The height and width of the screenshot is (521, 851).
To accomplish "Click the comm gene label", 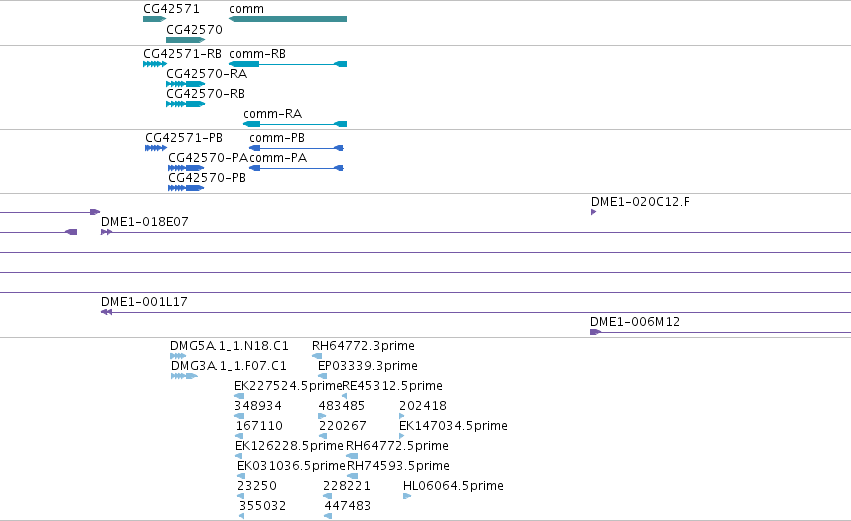I will pos(246,9).
